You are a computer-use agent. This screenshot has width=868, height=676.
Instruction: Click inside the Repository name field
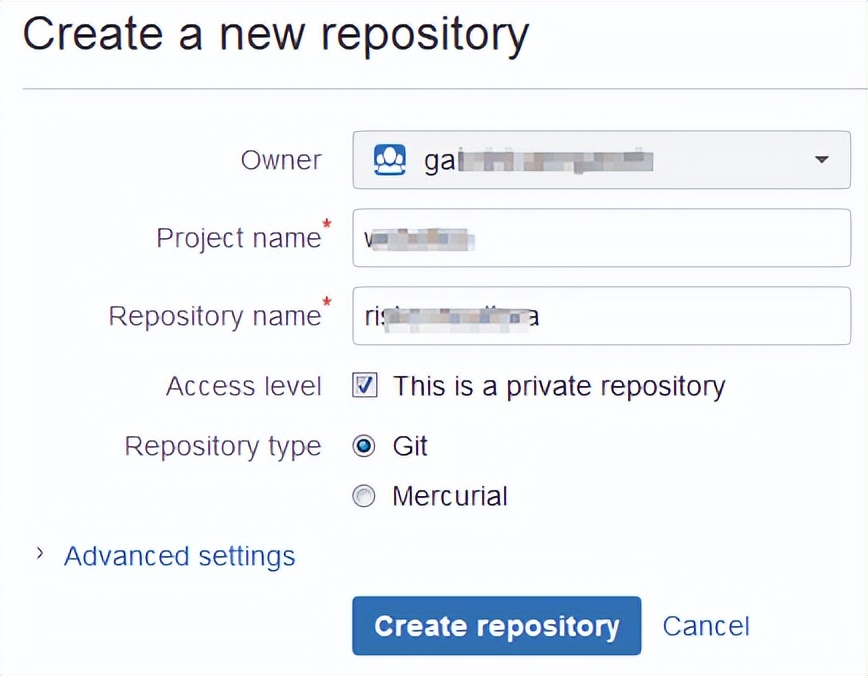click(600, 316)
